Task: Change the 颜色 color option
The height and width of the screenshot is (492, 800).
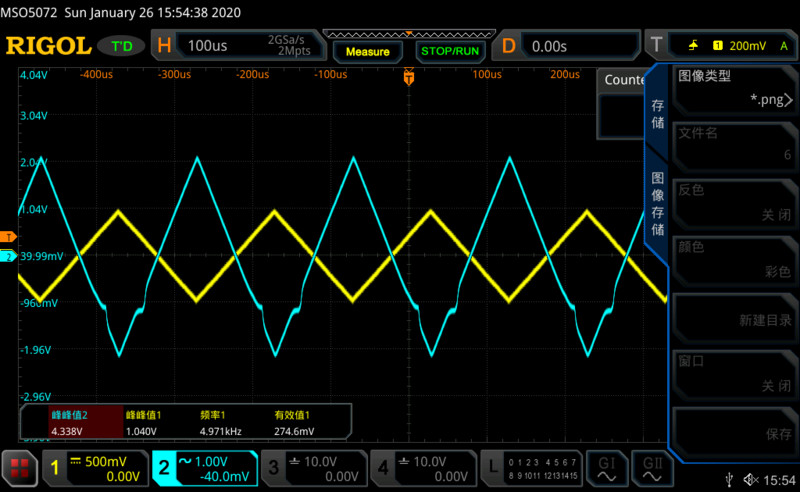Action: pyautogui.click(x=735, y=259)
